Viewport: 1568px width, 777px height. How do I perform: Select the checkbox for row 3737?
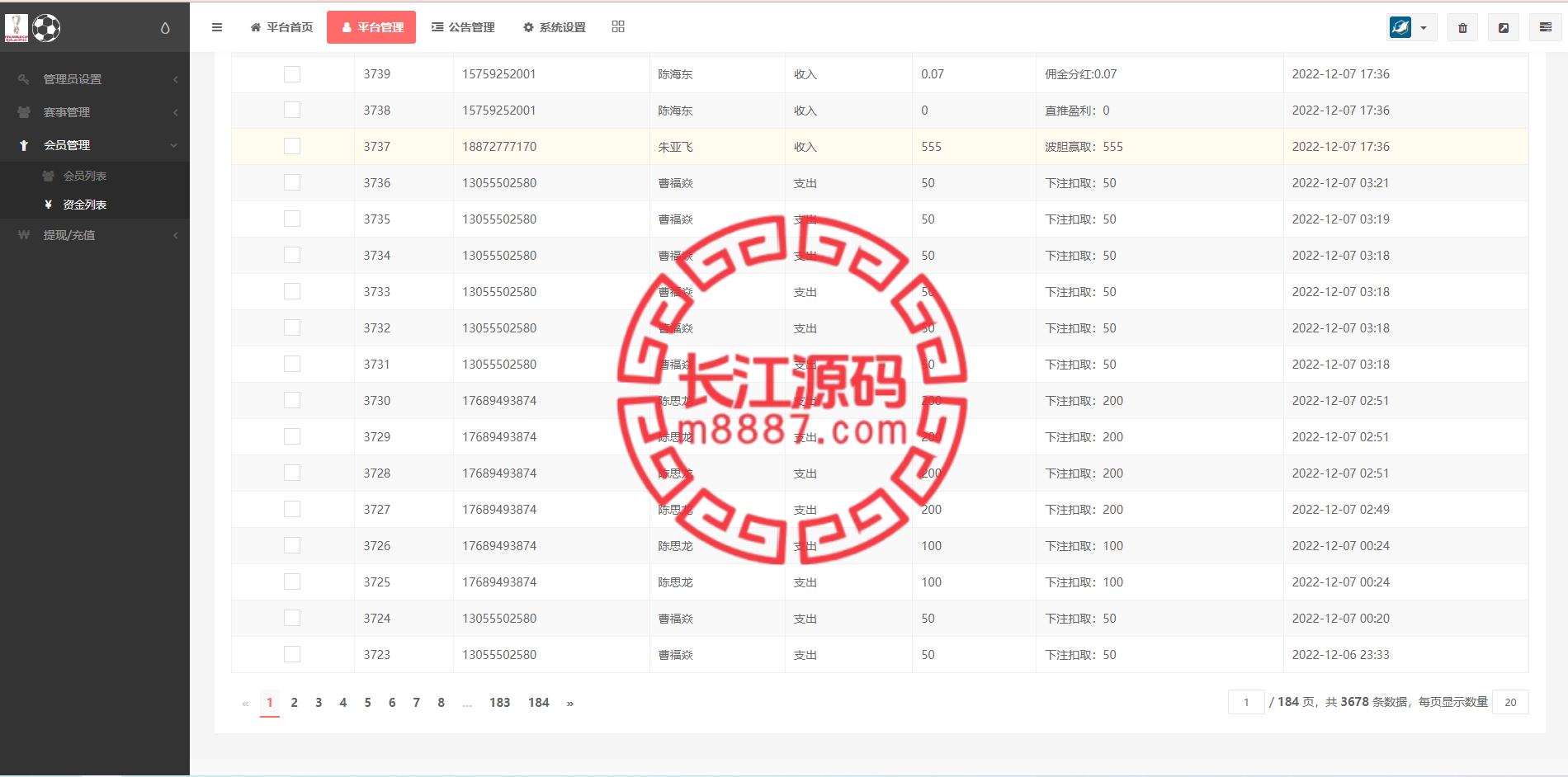click(292, 147)
